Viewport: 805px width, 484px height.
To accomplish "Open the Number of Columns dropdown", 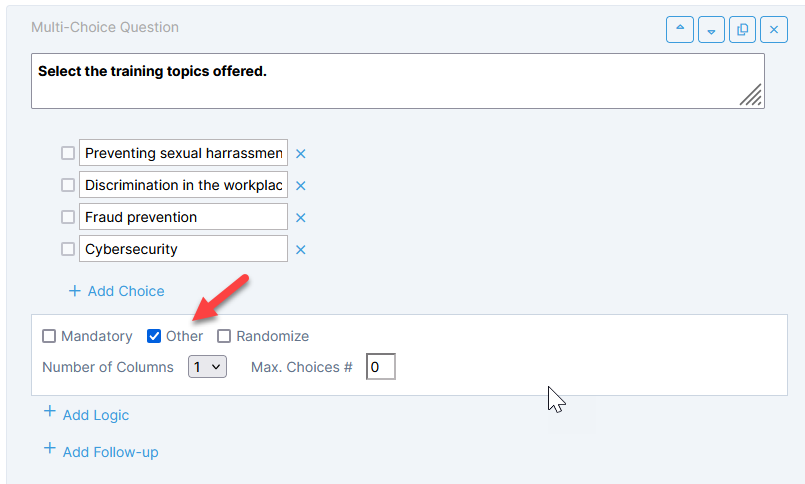I will pyautogui.click(x=207, y=367).
